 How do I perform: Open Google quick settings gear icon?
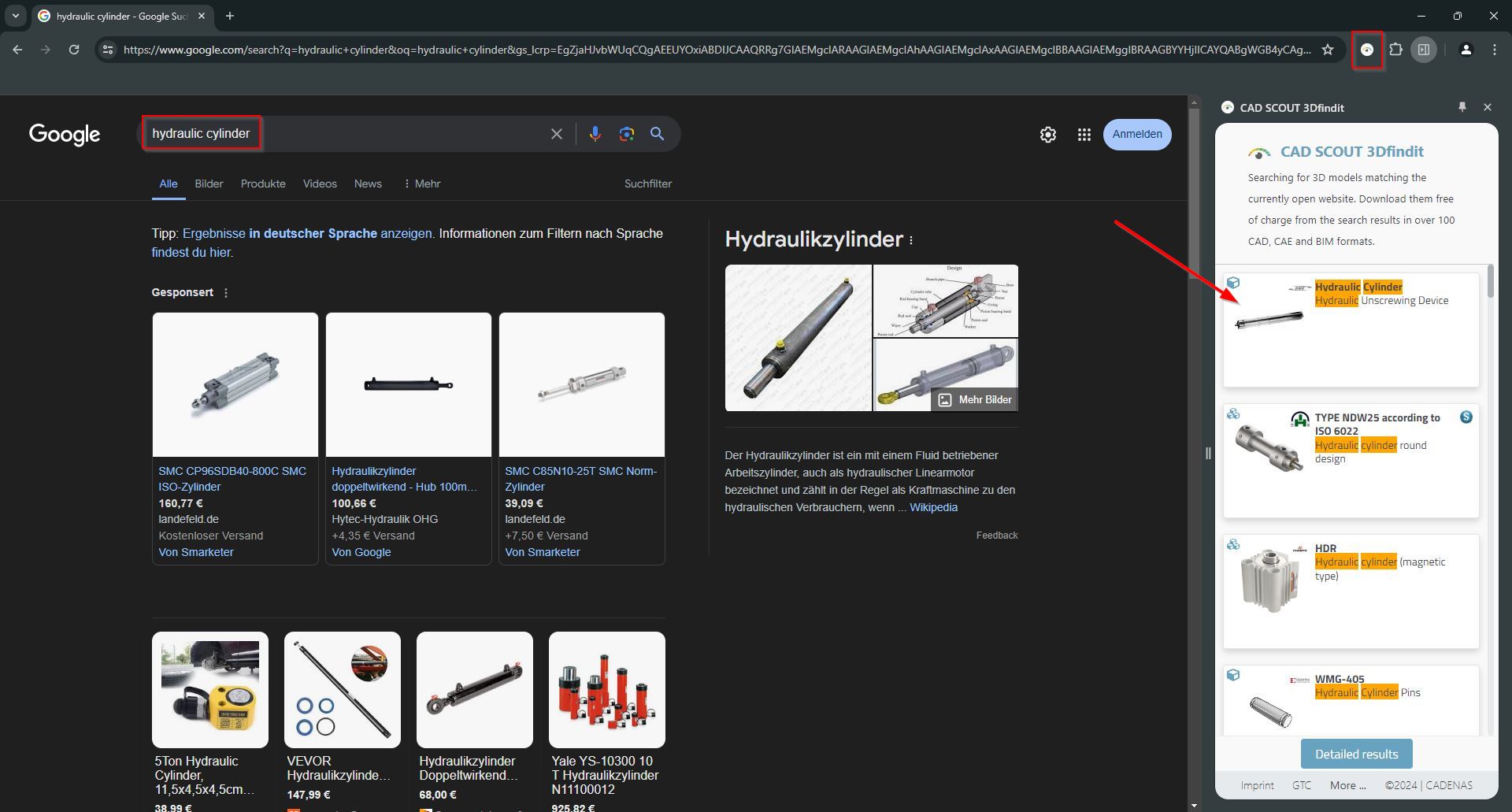point(1047,135)
